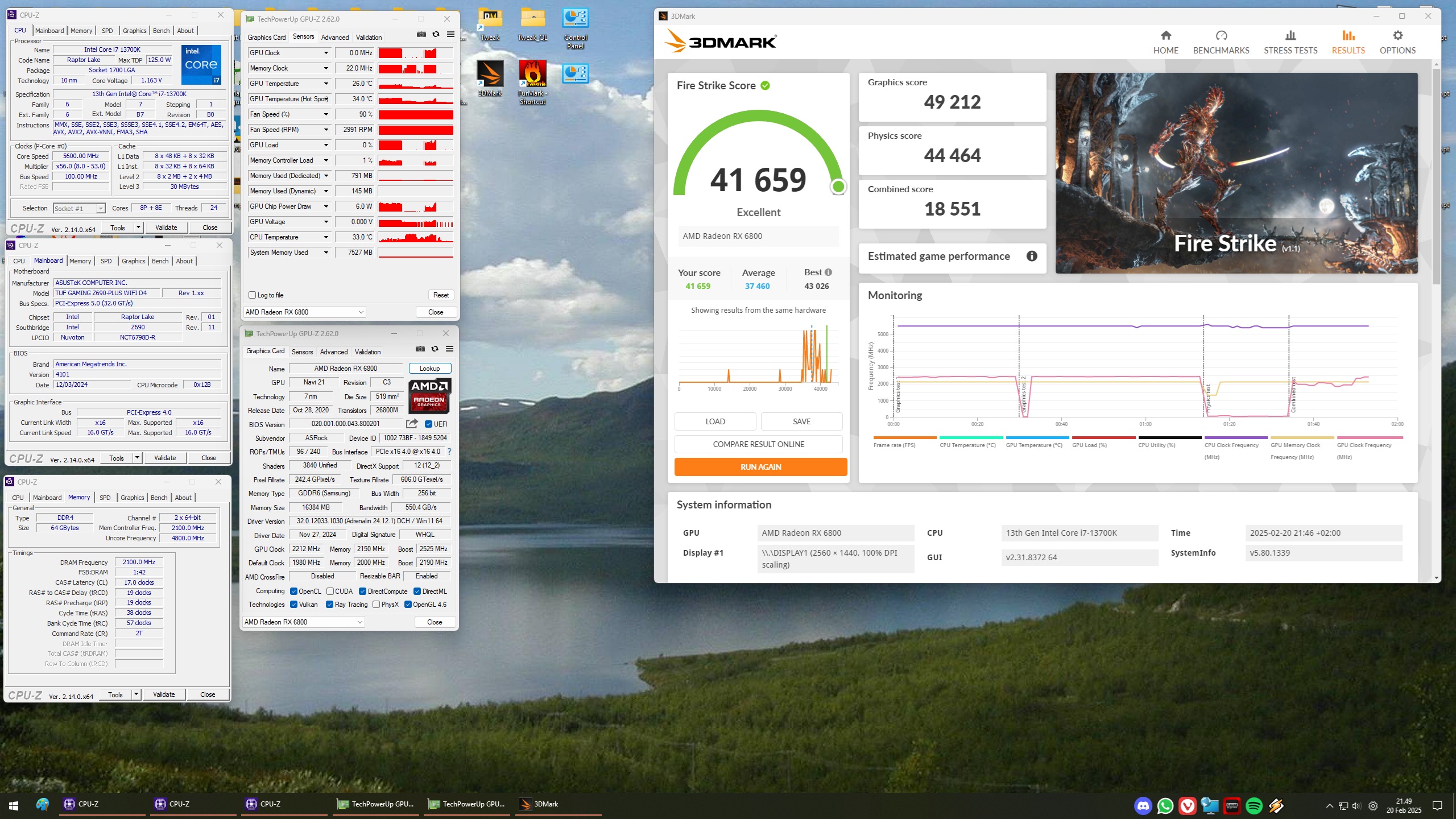This screenshot has width=1456, height=819.
Task: Toggle DirectCompute checkbox
Action: tap(362, 591)
